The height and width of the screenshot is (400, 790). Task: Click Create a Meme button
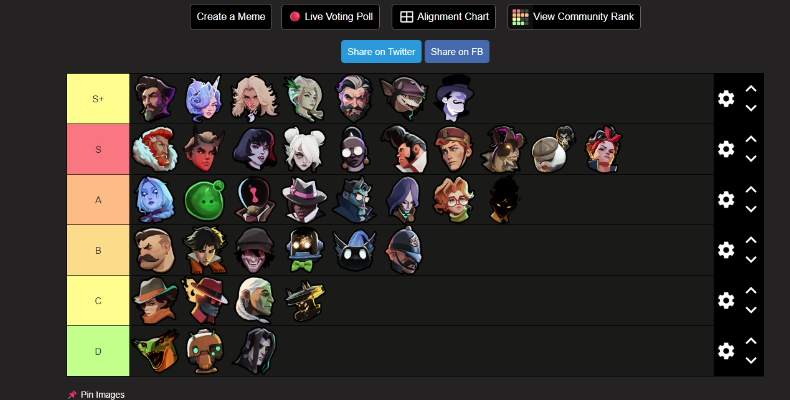click(231, 17)
